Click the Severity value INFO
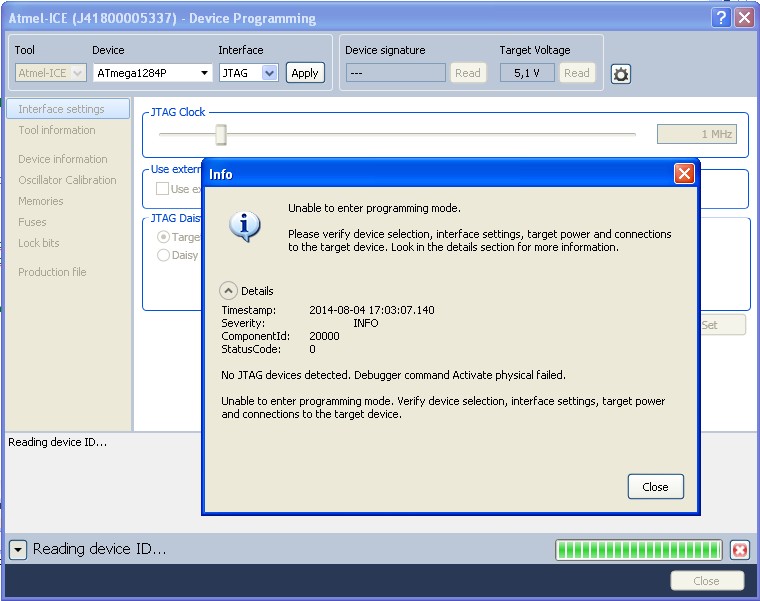The width and height of the screenshot is (760, 601). pos(365,323)
